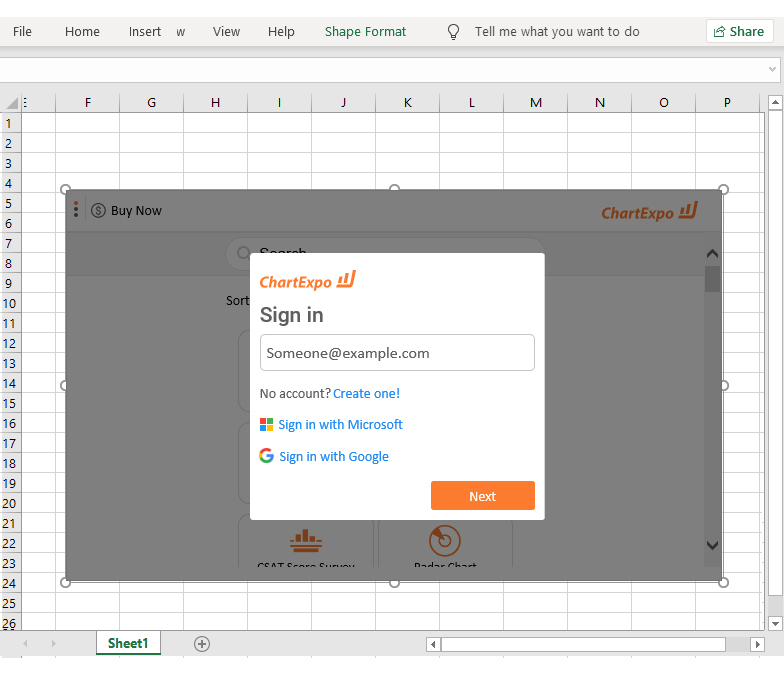Click the lightbulb Tell Me icon
Viewport: 784px width, 673px height.
tap(453, 32)
